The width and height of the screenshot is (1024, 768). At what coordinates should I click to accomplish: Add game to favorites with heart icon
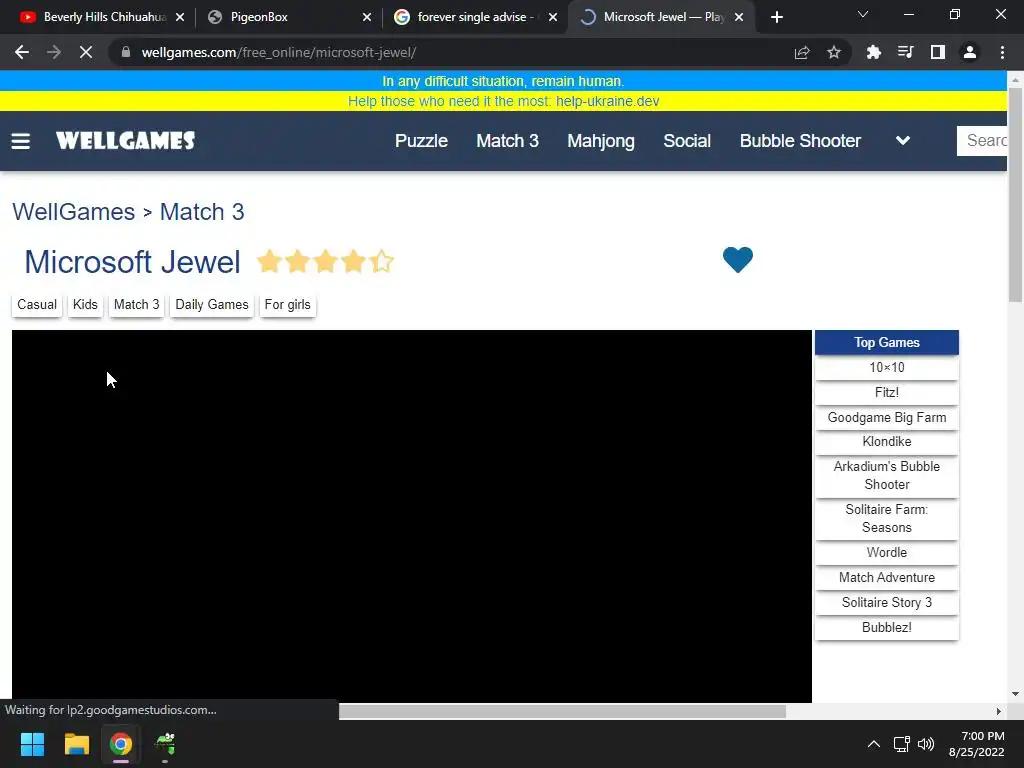point(738,259)
